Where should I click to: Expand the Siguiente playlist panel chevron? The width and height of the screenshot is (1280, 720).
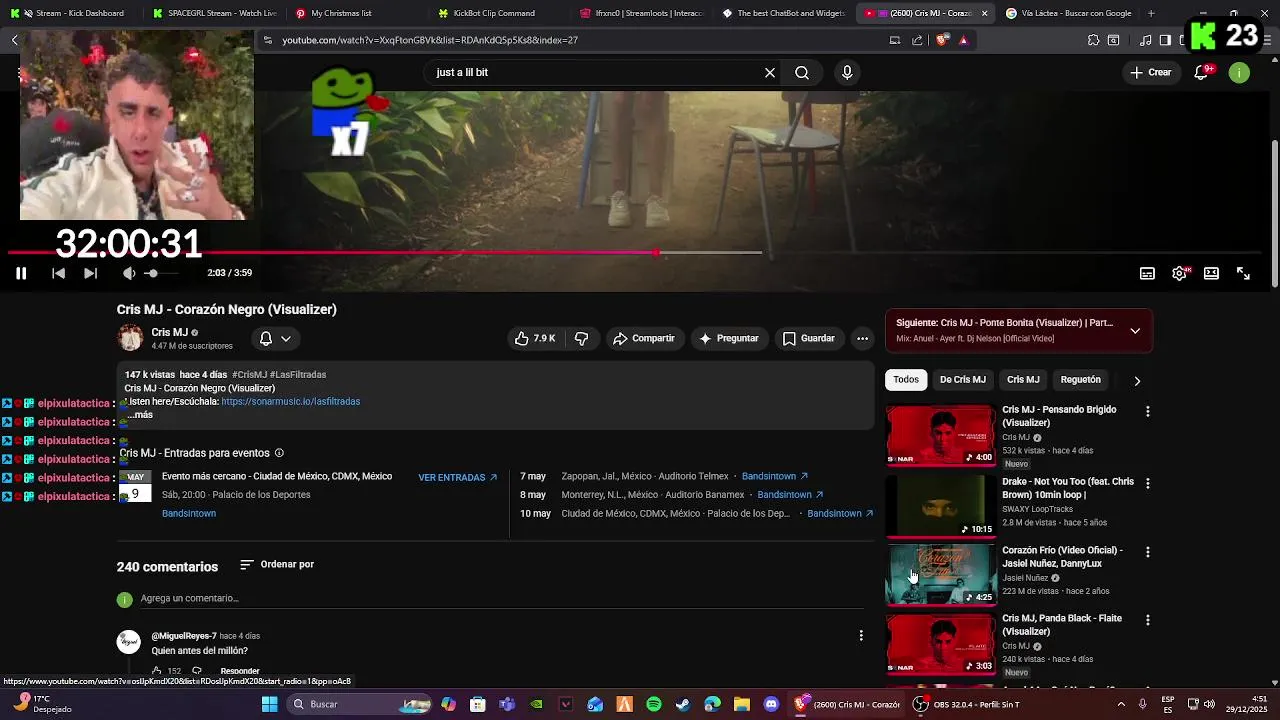tap(1135, 331)
